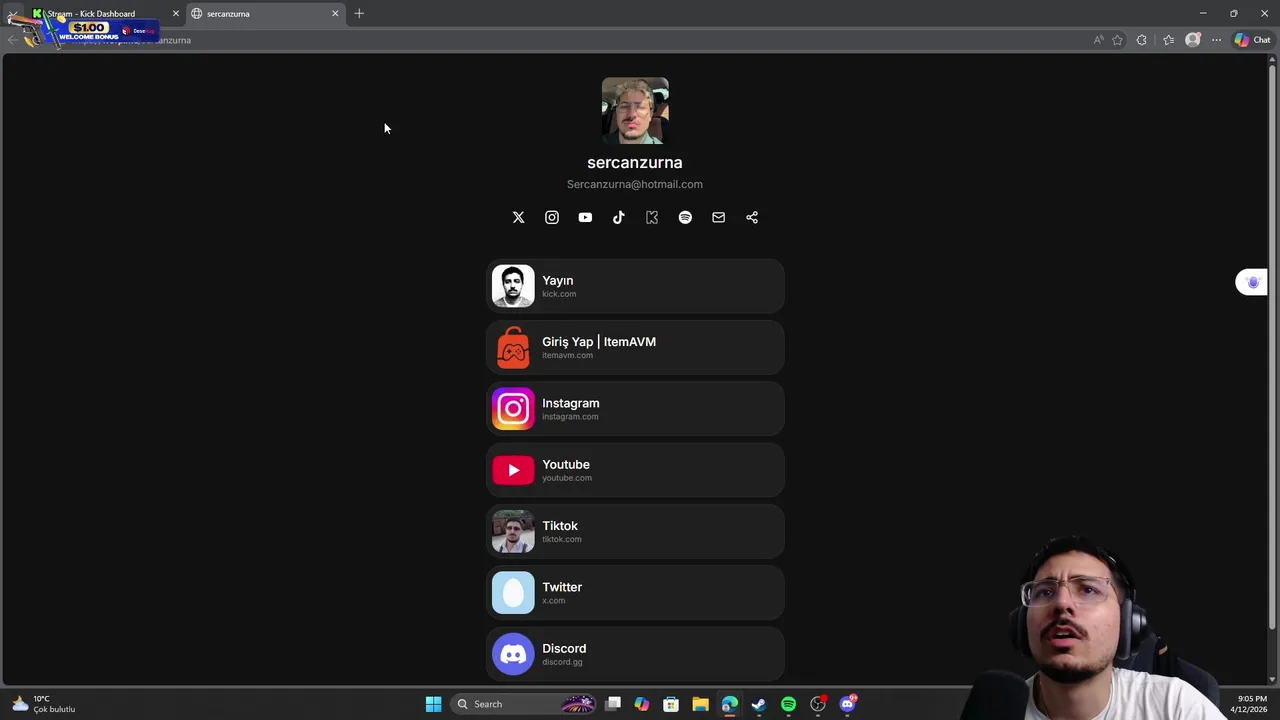Click the Sercanzurna@hotmail.com email text
1280x720 pixels.
[635, 184]
